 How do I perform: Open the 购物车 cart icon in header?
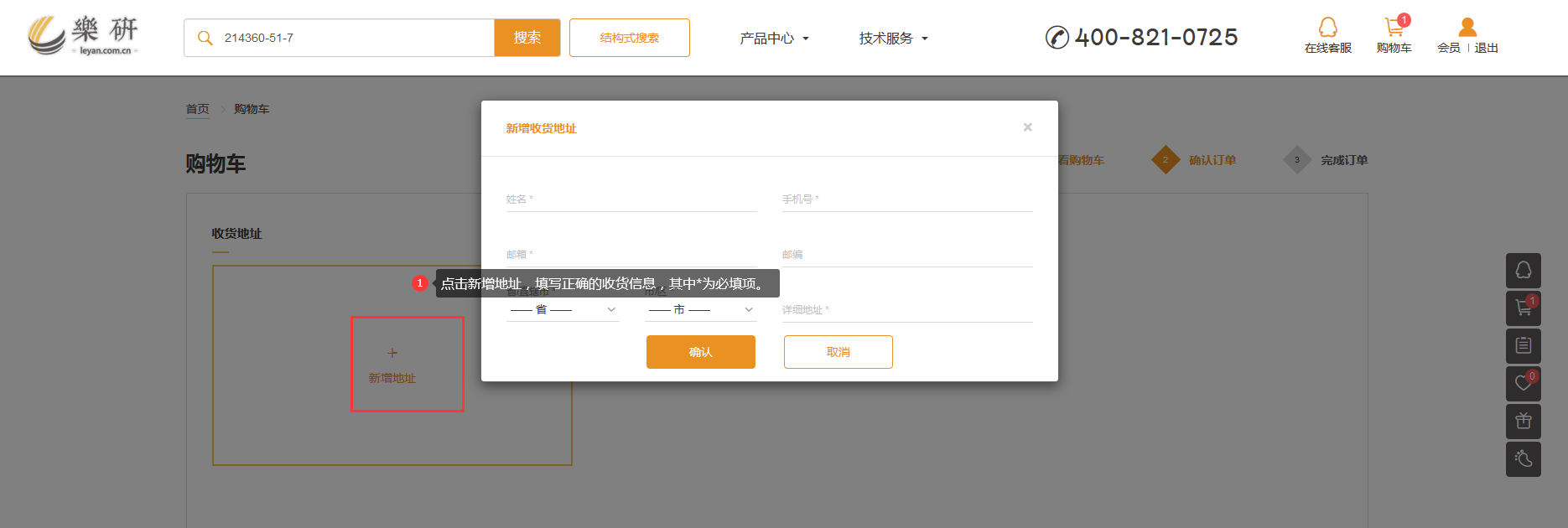1394,28
